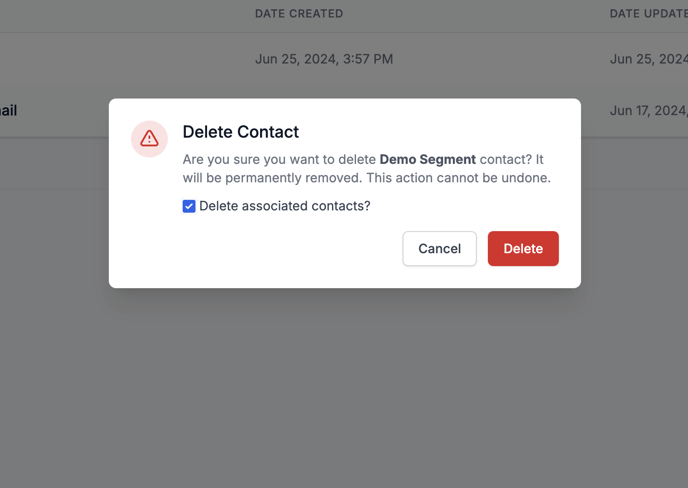Click the red warning triangle icon
This screenshot has width=688, height=488.
click(x=149, y=138)
